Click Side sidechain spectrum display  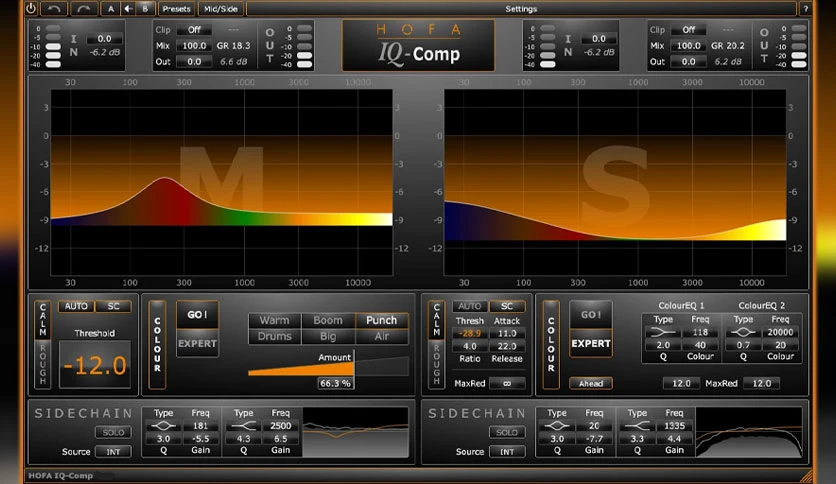tap(749, 432)
